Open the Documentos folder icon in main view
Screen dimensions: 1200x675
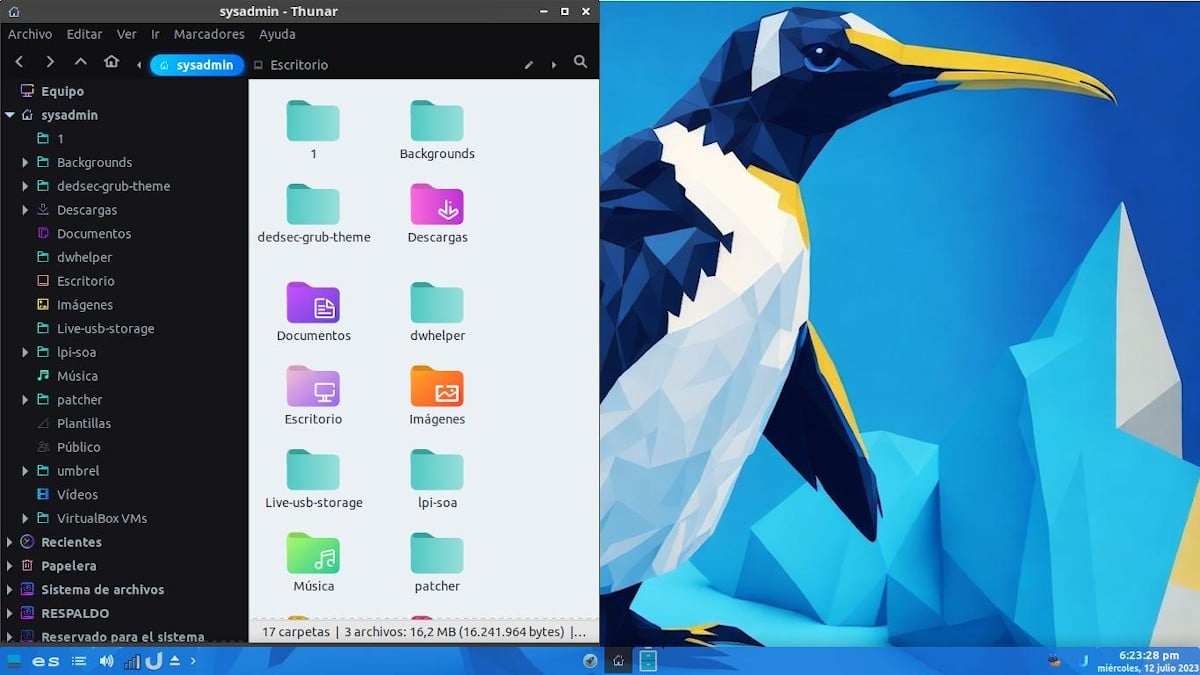point(313,304)
